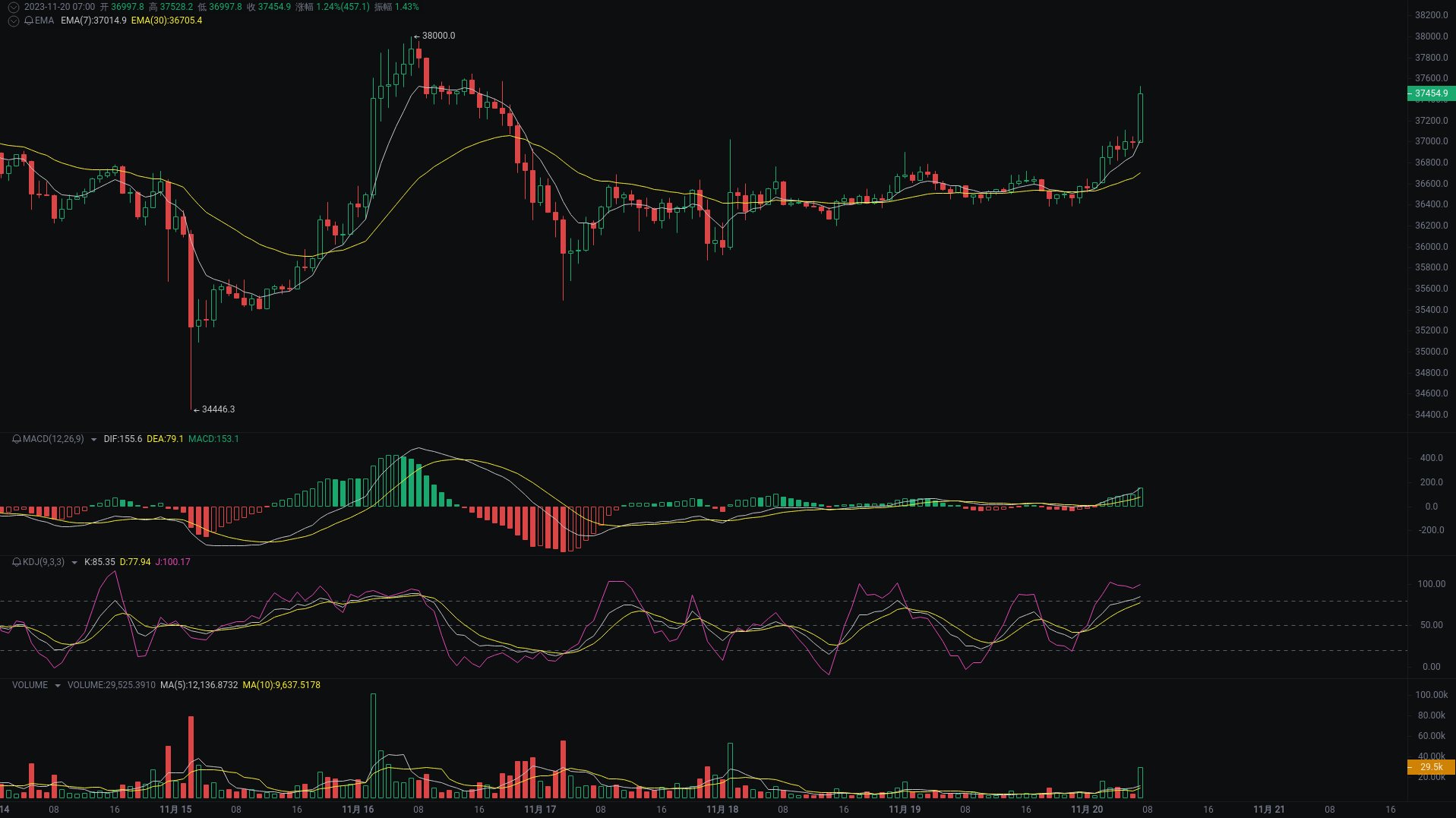Click the D:77.94 reading

pyautogui.click(x=135, y=562)
